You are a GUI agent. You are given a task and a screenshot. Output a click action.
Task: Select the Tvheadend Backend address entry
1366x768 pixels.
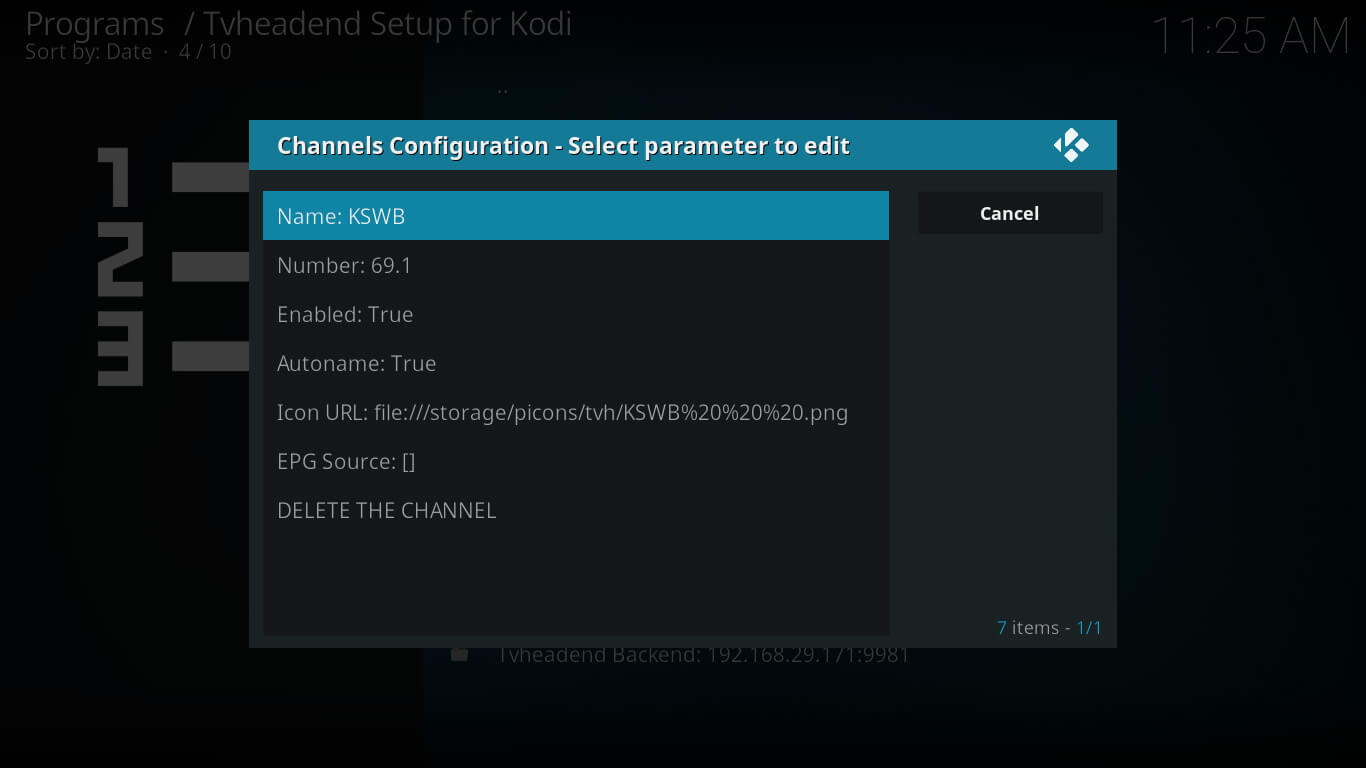[703, 656]
